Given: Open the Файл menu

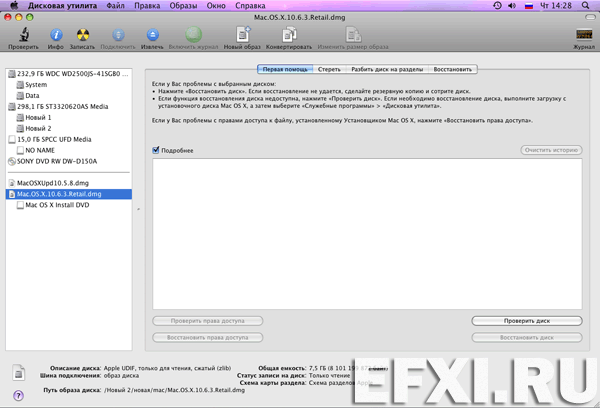Looking at the screenshot, I should tap(116, 5).
